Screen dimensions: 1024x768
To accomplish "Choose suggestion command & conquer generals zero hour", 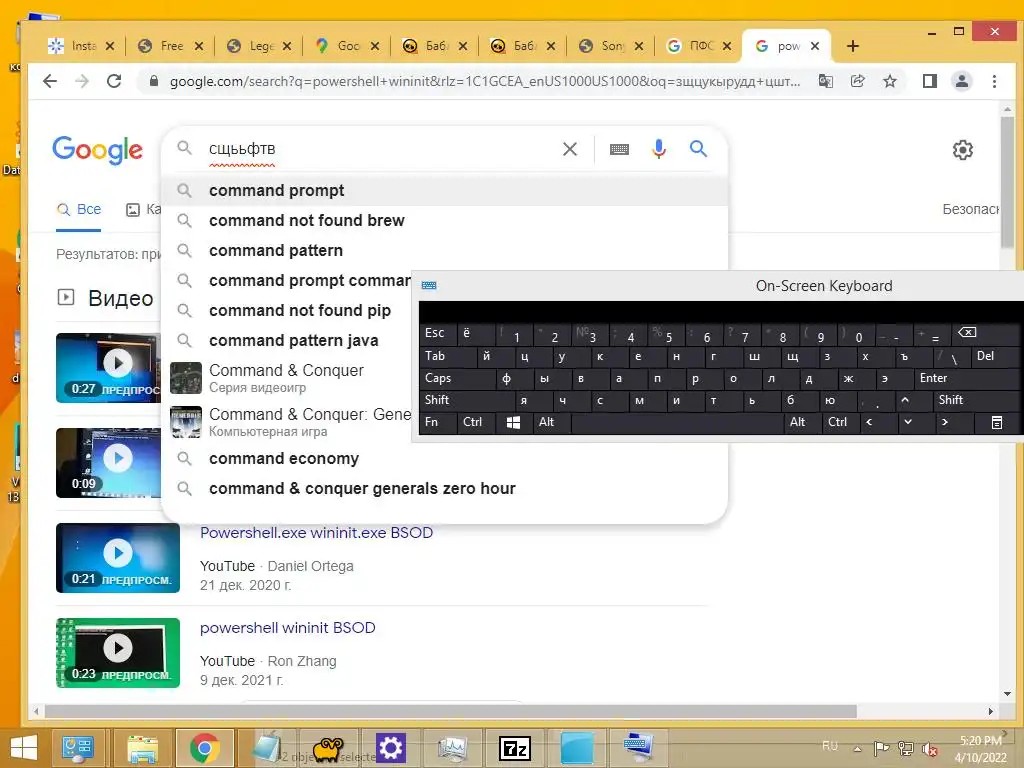I will [x=445, y=488].
